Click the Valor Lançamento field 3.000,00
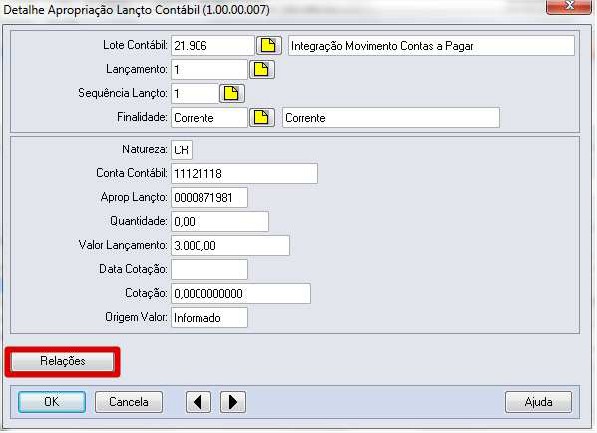 point(230,245)
